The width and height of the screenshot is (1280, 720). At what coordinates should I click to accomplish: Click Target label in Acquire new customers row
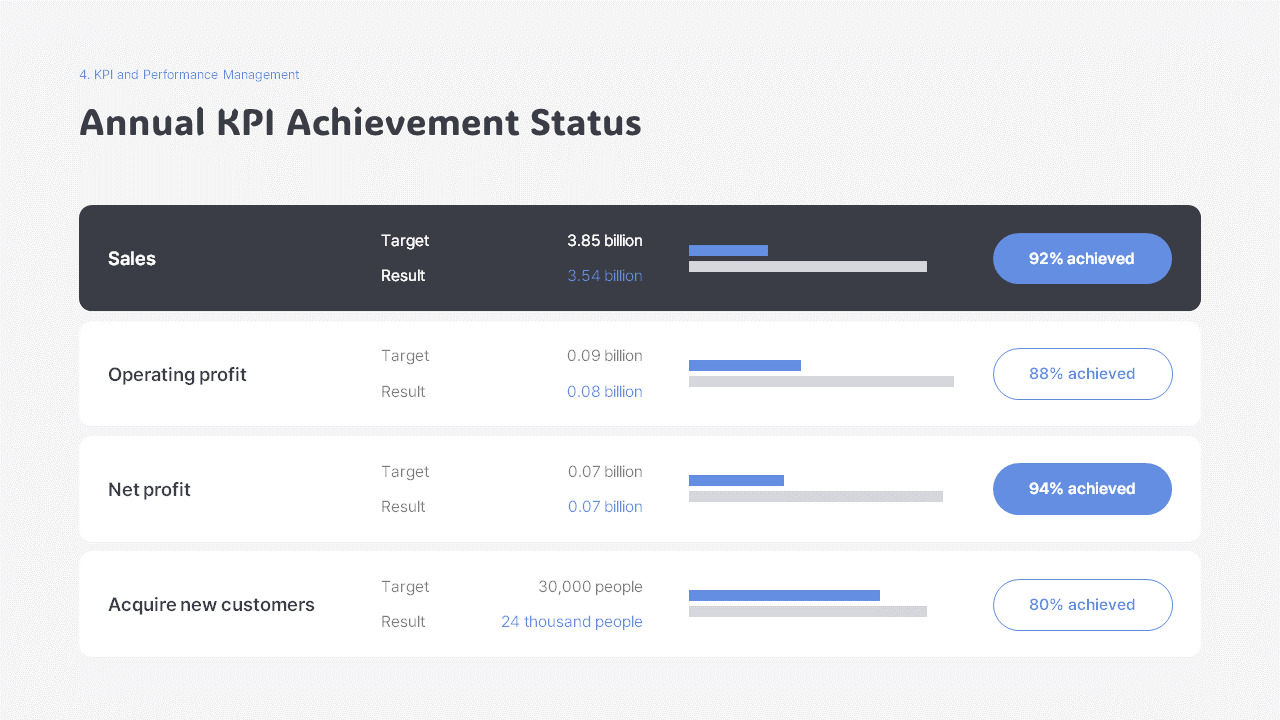[x=405, y=587]
